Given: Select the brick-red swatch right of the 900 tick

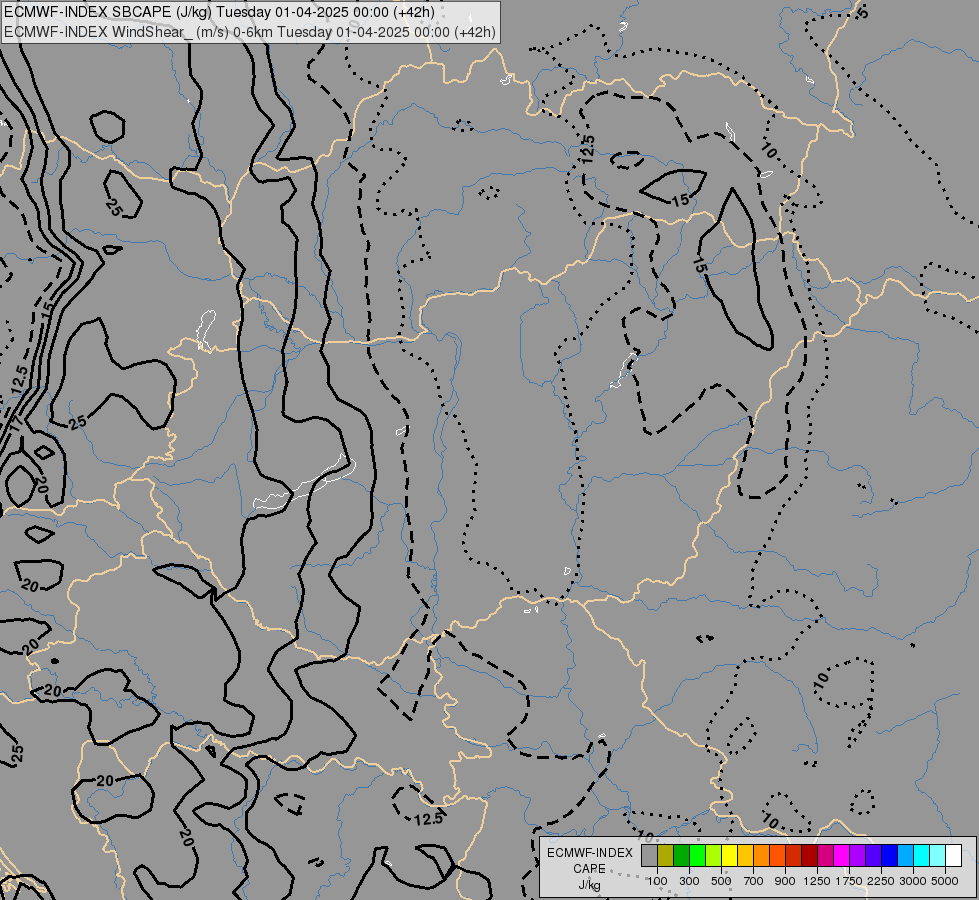Looking at the screenshot, I should (793, 856).
